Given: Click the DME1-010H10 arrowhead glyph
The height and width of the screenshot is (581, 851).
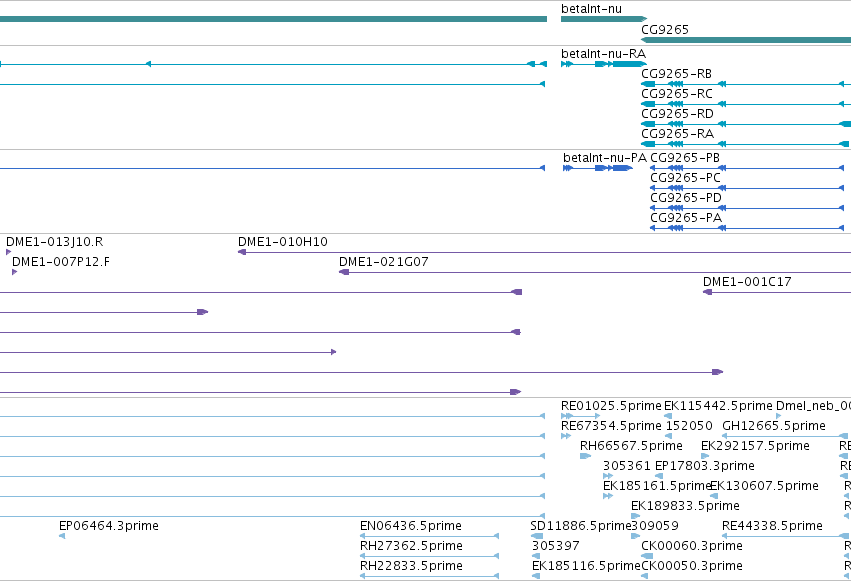Looking at the screenshot, I should click(242, 252).
